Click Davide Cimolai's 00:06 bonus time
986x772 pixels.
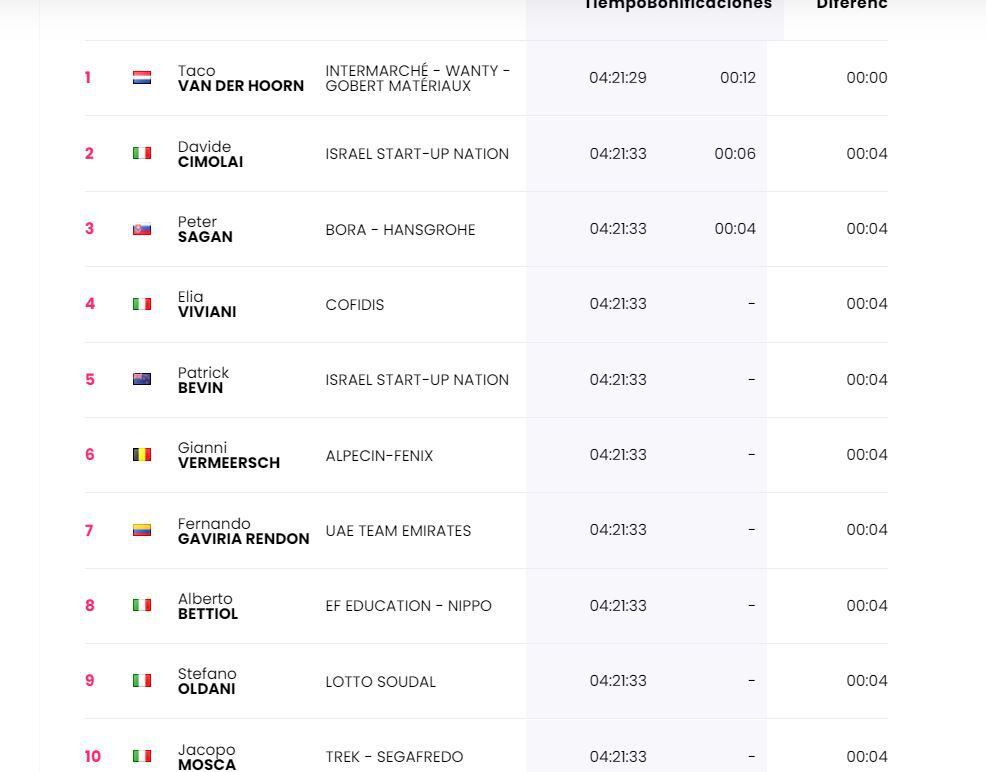[x=735, y=154]
